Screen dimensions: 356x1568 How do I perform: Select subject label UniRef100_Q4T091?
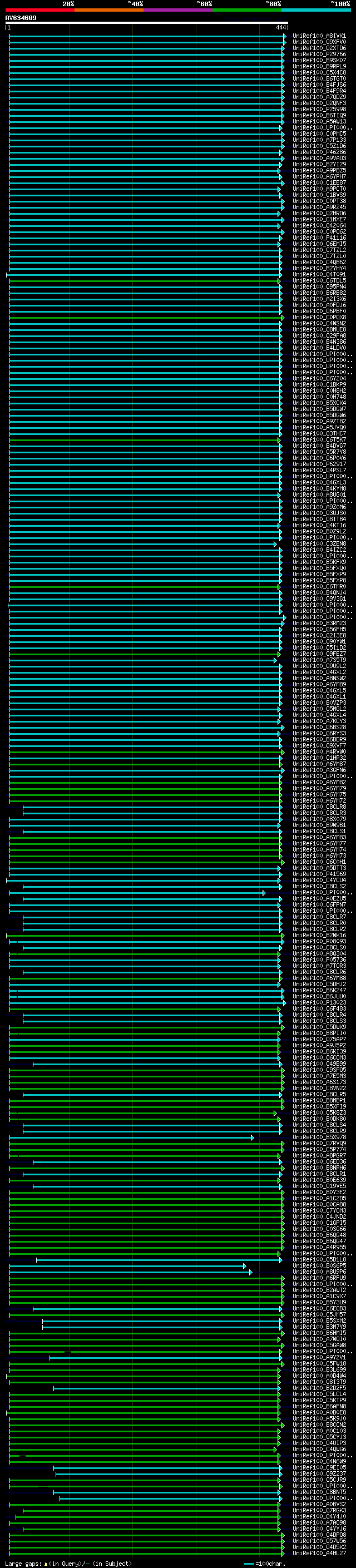point(319,275)
